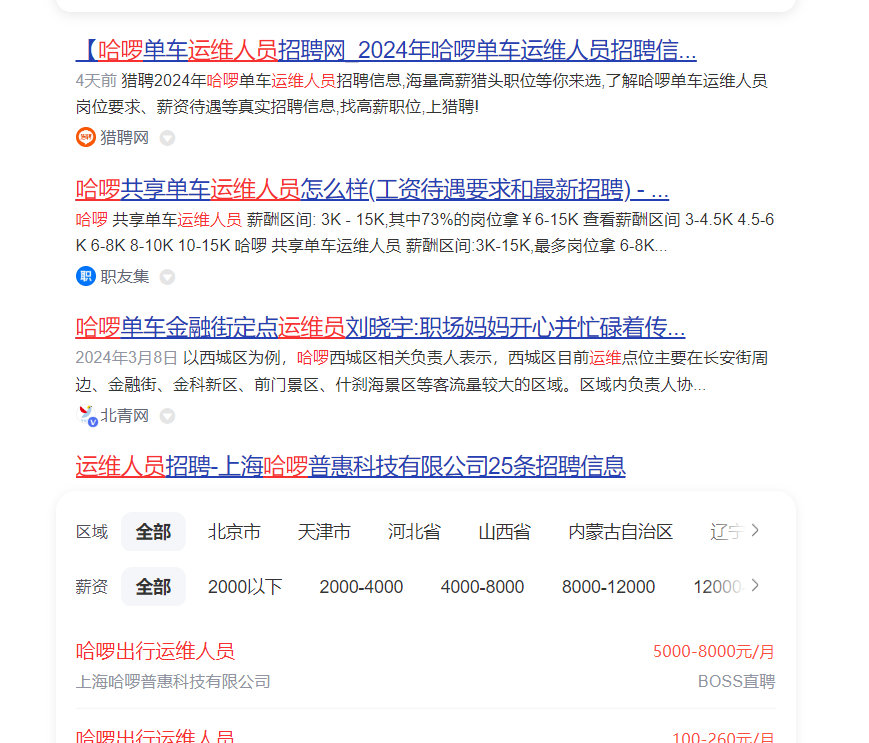Image resolution: width=869 pixels, height=743 pixels.
Task: Open the 哈啰出行运维人员 job paying 100-260元
Action: (x=155, y=736)
